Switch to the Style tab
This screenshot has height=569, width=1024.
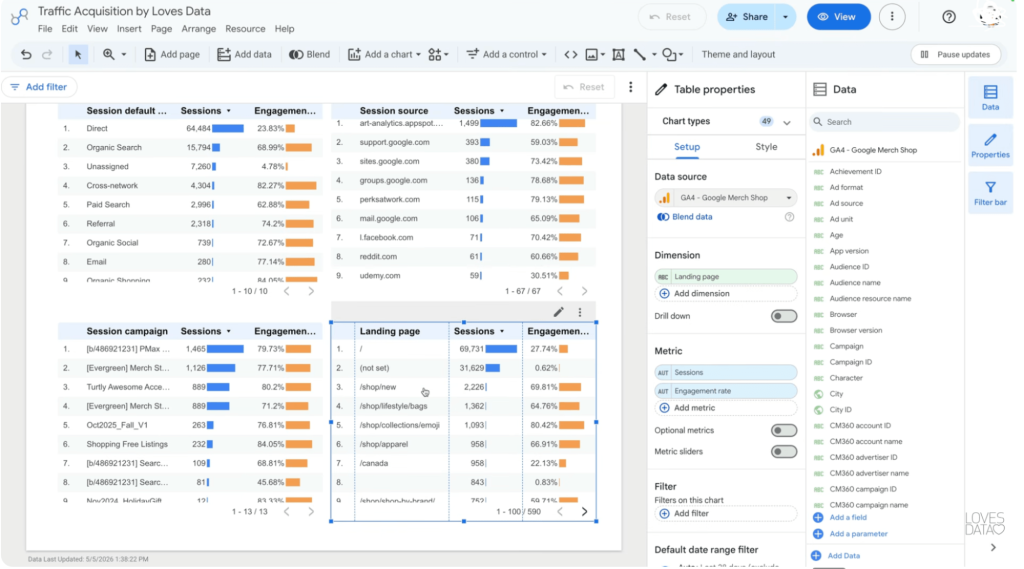(x=766, y=147)
